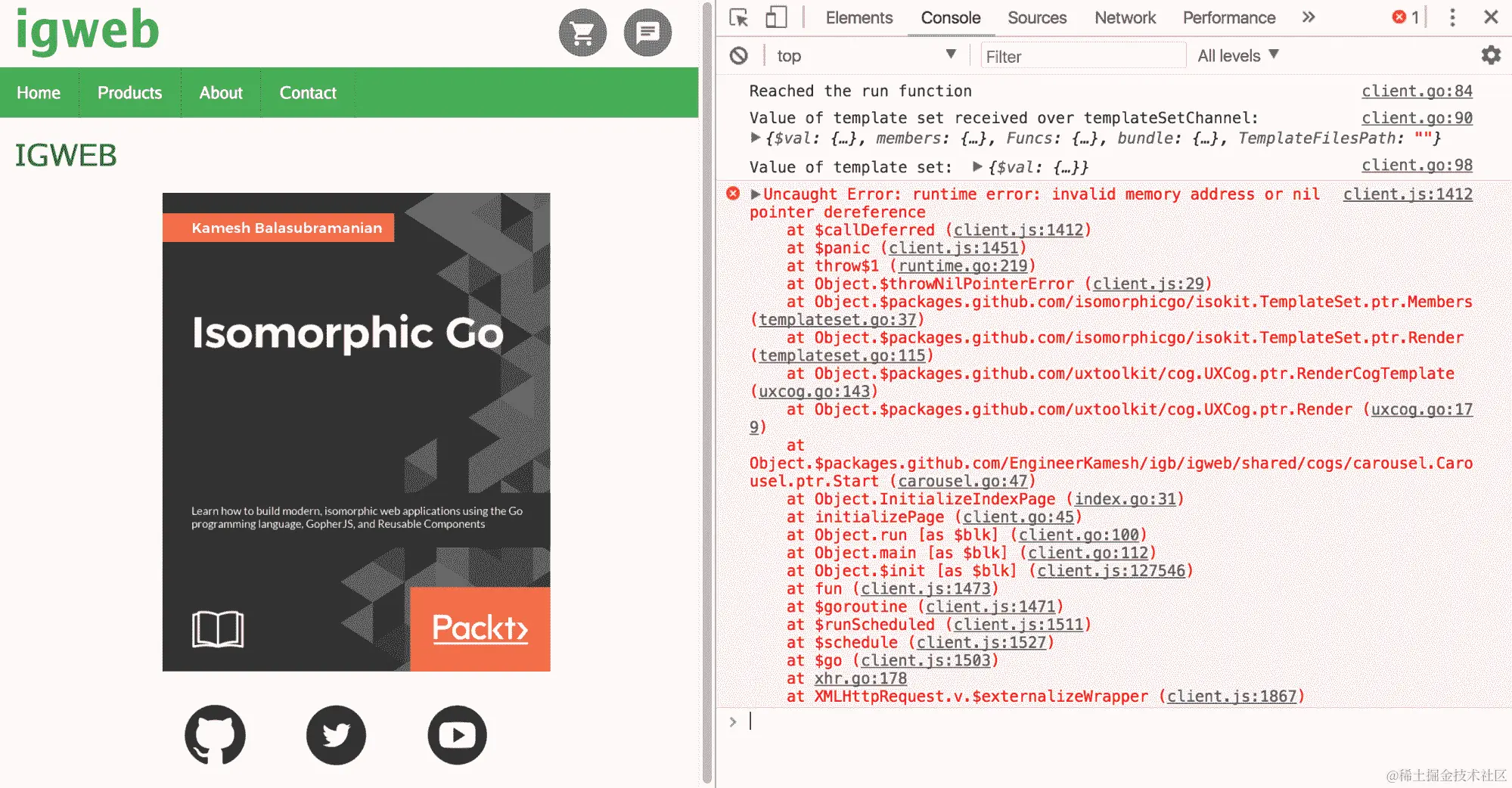
Task: Open the client.go:98 source link
Action: (x=1417, y=165)
